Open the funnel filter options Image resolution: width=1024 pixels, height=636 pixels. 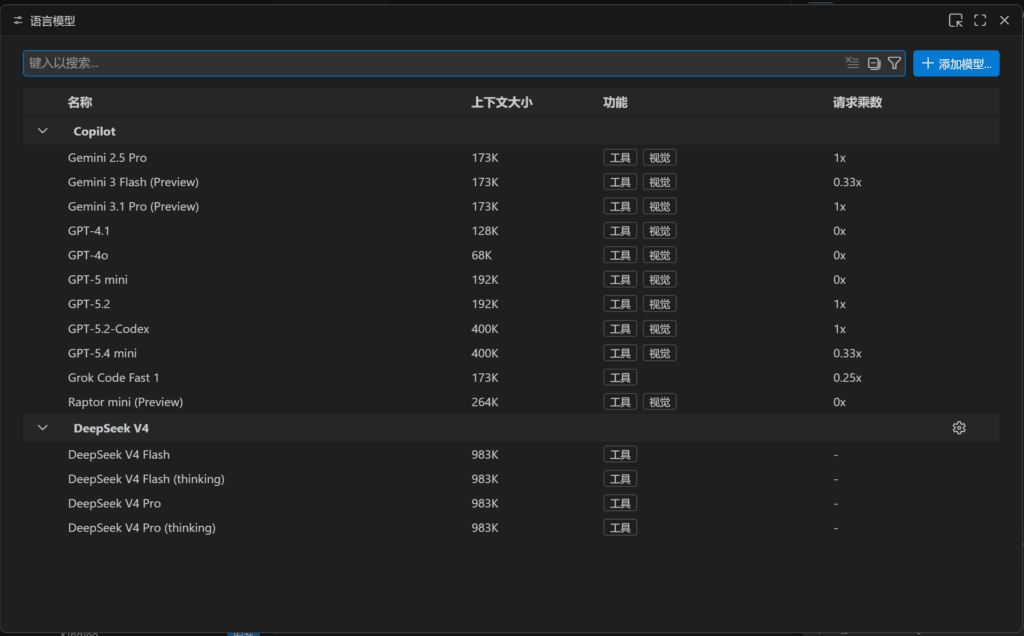click(x=895, y=63)
